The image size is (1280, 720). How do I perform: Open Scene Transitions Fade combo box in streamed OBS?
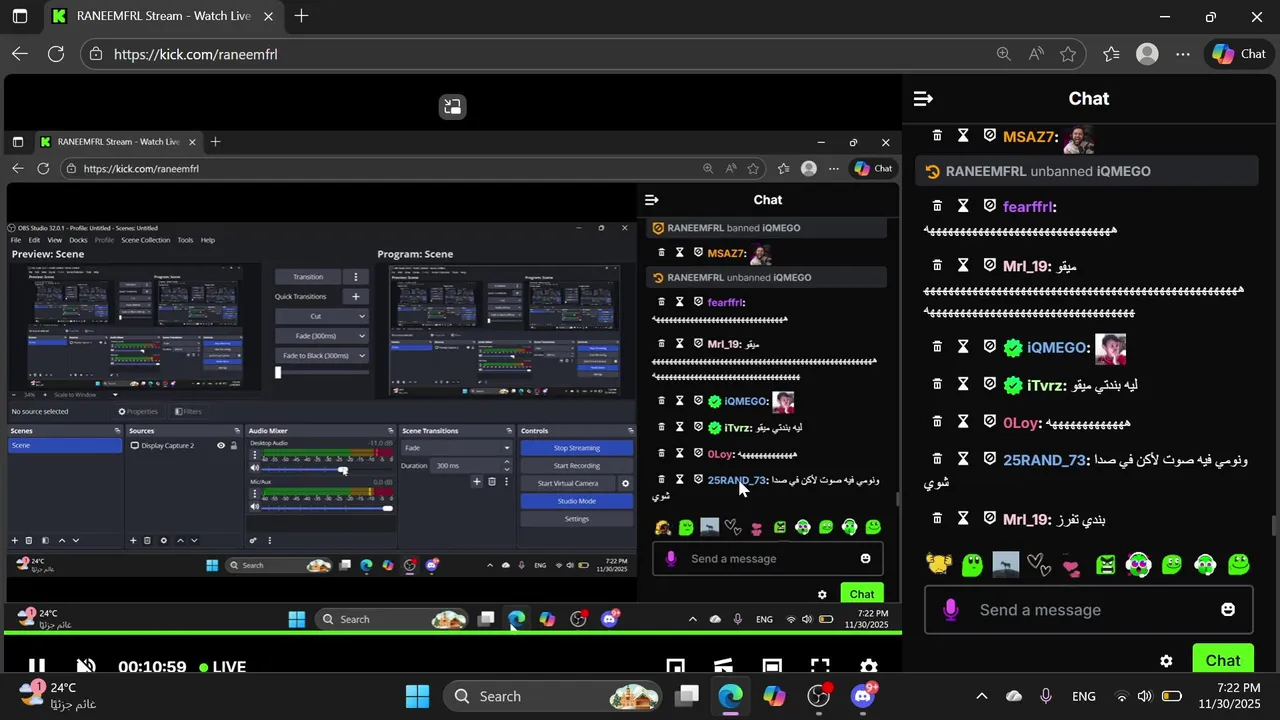[x=457, y=448]
